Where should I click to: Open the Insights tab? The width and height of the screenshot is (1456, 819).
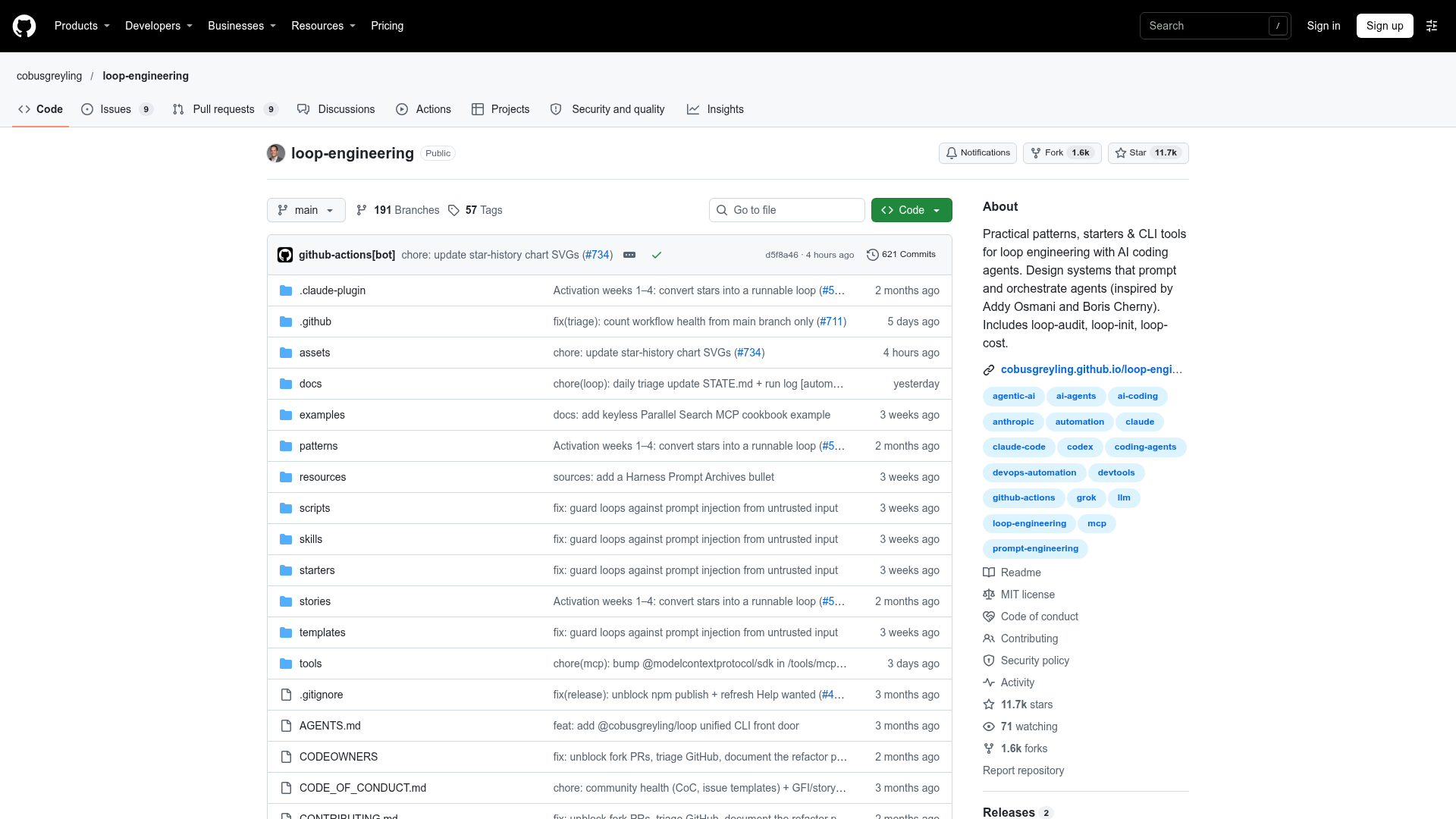(x=715, y=109)
